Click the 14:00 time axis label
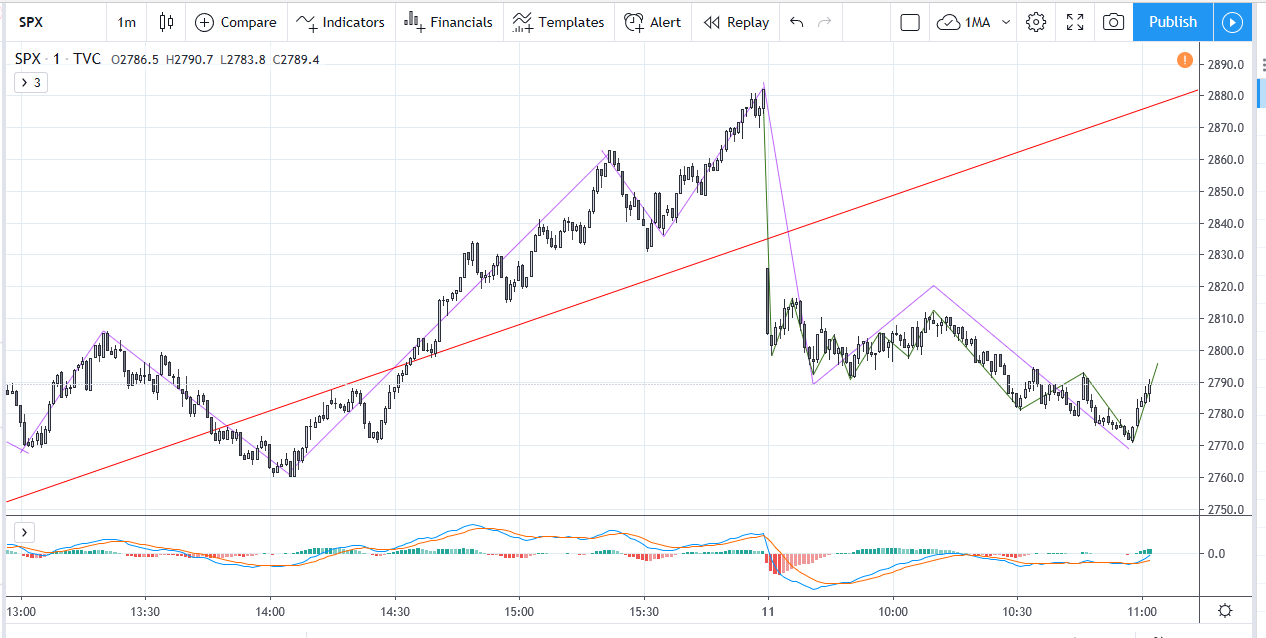1266x638 pixels. click(x=270, y=611)
